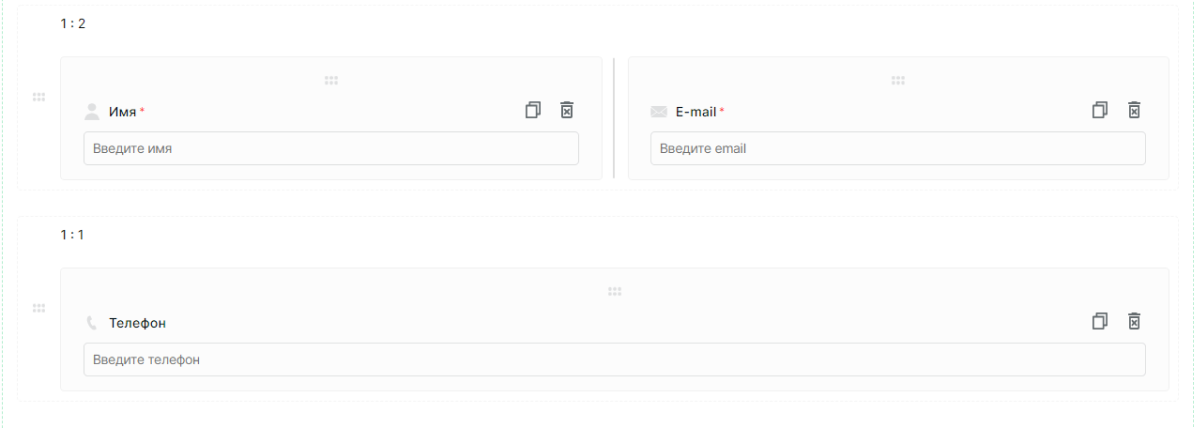
Task: Click the phone icon next to Телефон
Action: point(92,323)
